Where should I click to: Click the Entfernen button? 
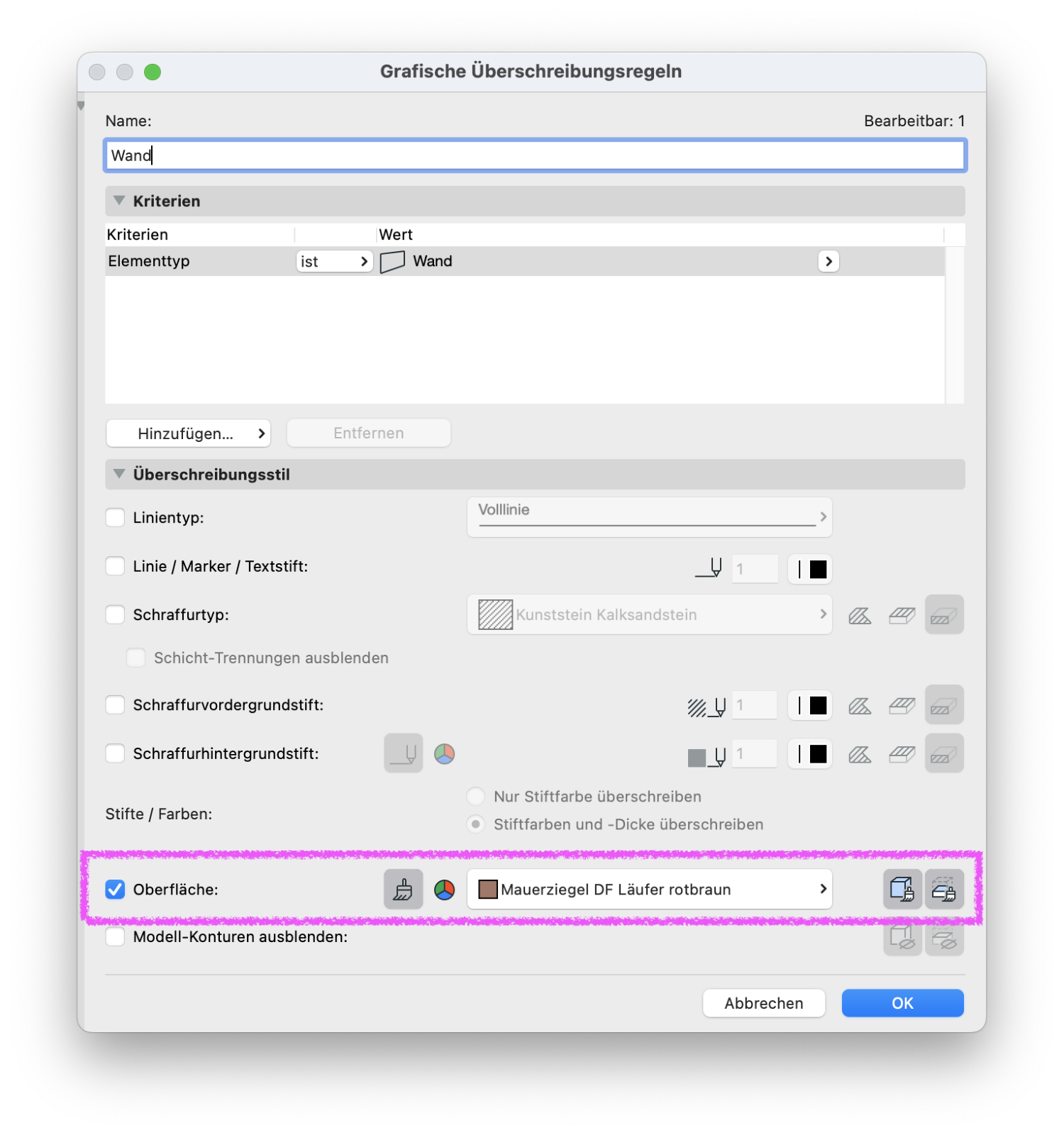click(x=368, y=433)
